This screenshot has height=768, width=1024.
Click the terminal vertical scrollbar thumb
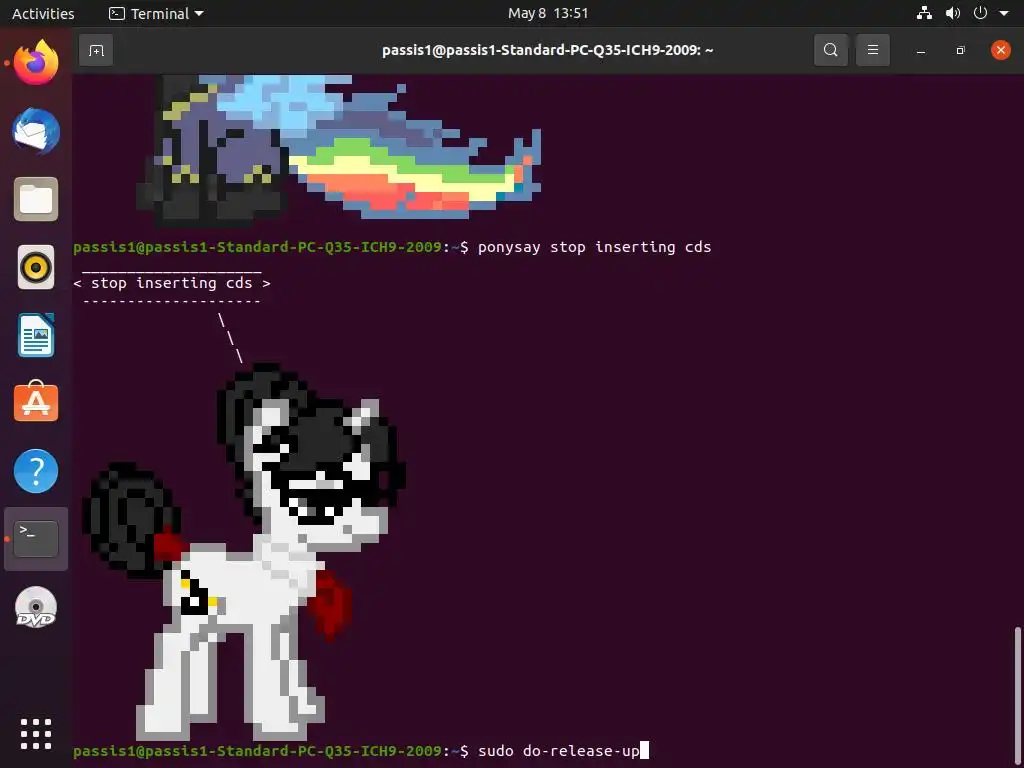point(1017,695)
